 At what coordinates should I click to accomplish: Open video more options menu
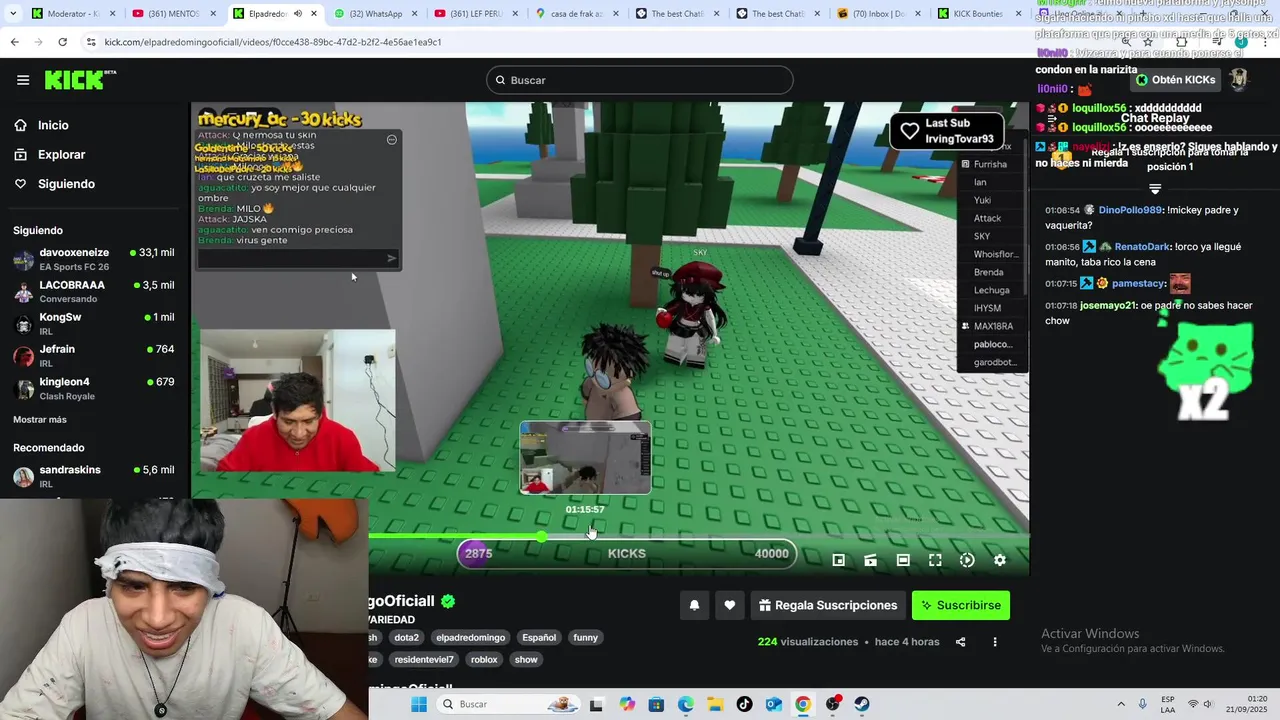coord(995,642)
